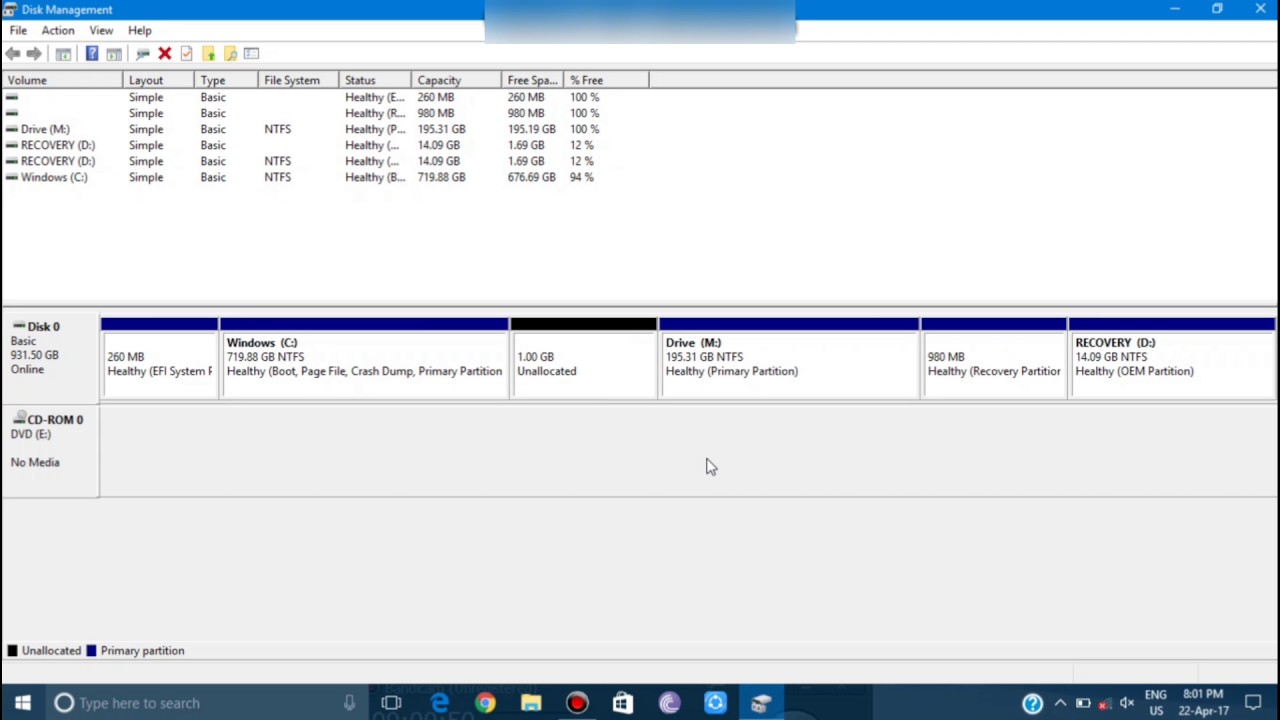The height and width of the screenshot is (720, 1280).
Task: Open the Help menu
Action: tap(140, 31)
